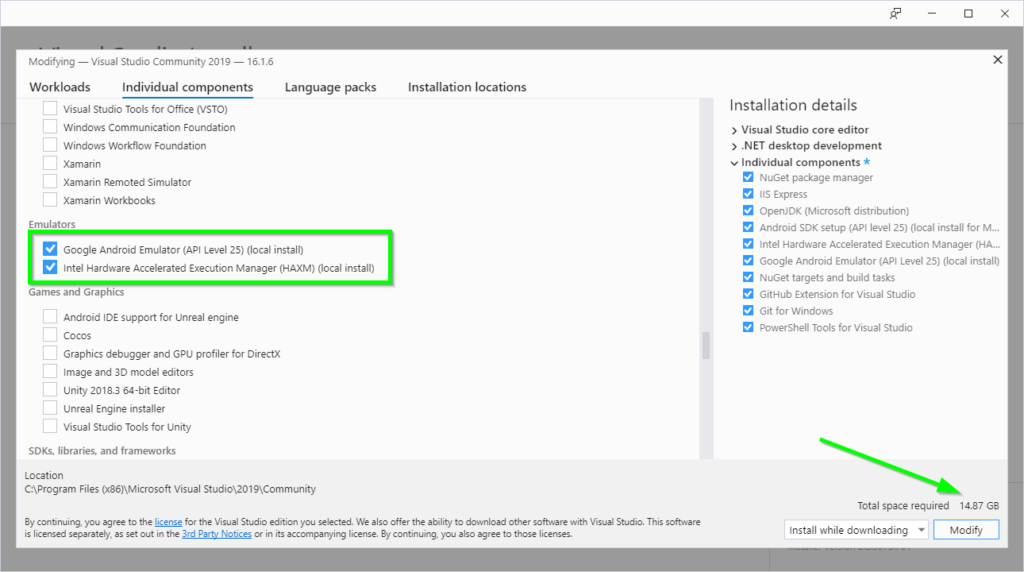The height and width of the screenshot is (572, 1024).
Task: Uncheck Google Android Emulator (API Level 25)
Action: coord(50,249)
